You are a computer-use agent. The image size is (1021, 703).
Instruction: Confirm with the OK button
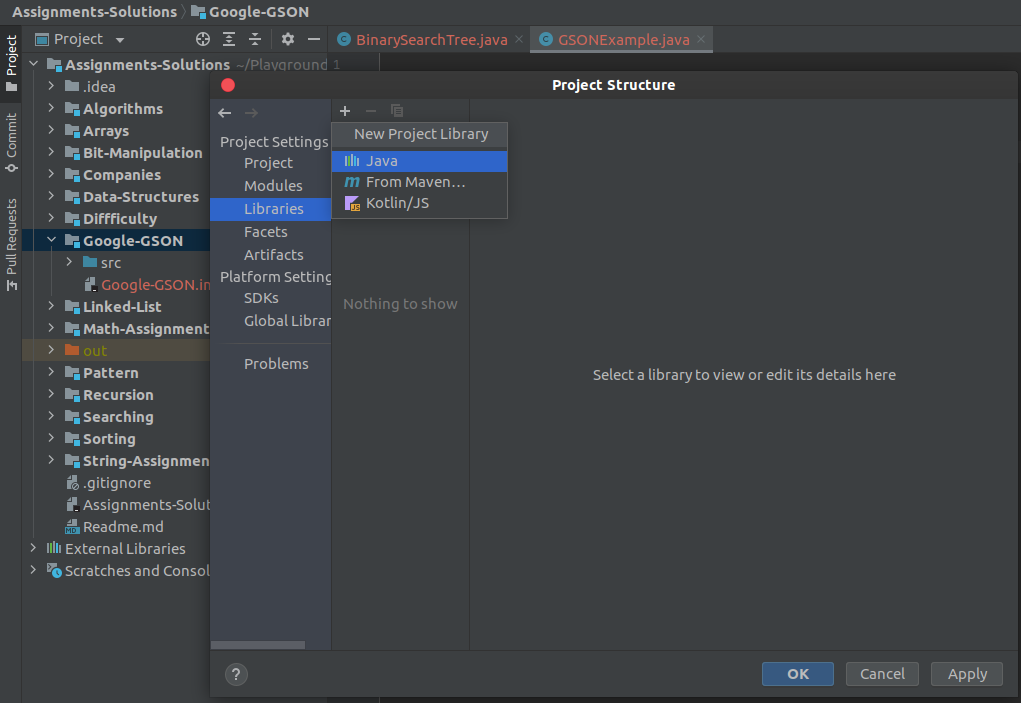798,674
